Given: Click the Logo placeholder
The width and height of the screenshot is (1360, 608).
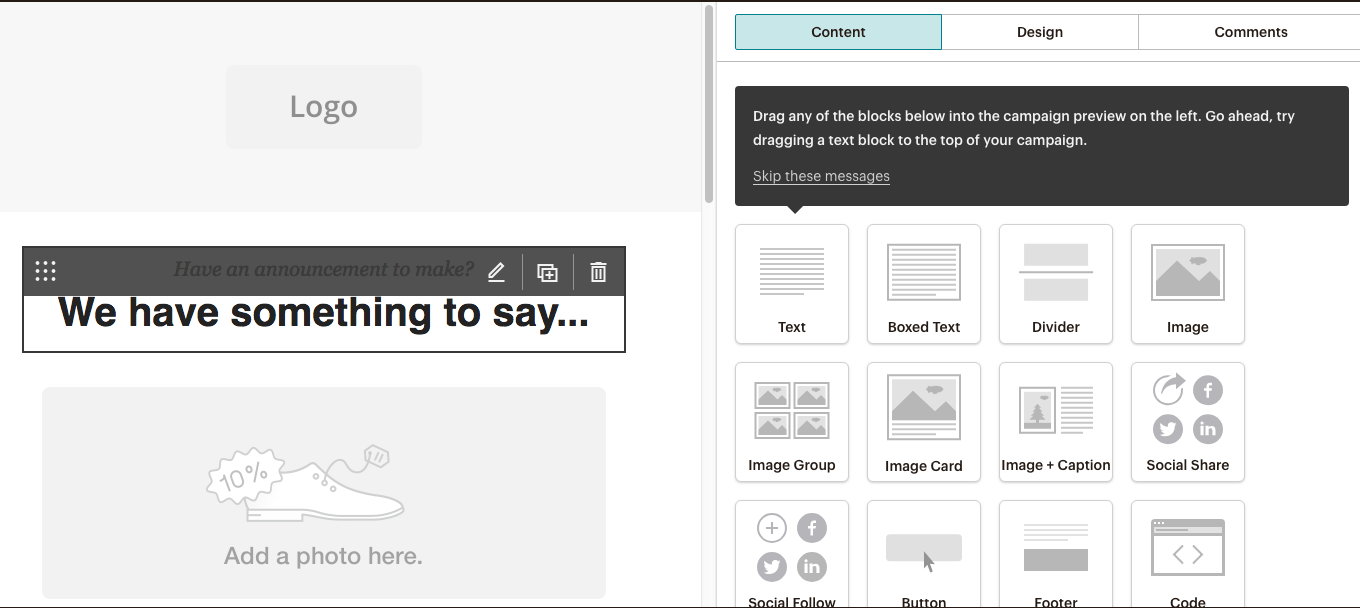Looking at the screenshot, I should (x=323, y=107).
